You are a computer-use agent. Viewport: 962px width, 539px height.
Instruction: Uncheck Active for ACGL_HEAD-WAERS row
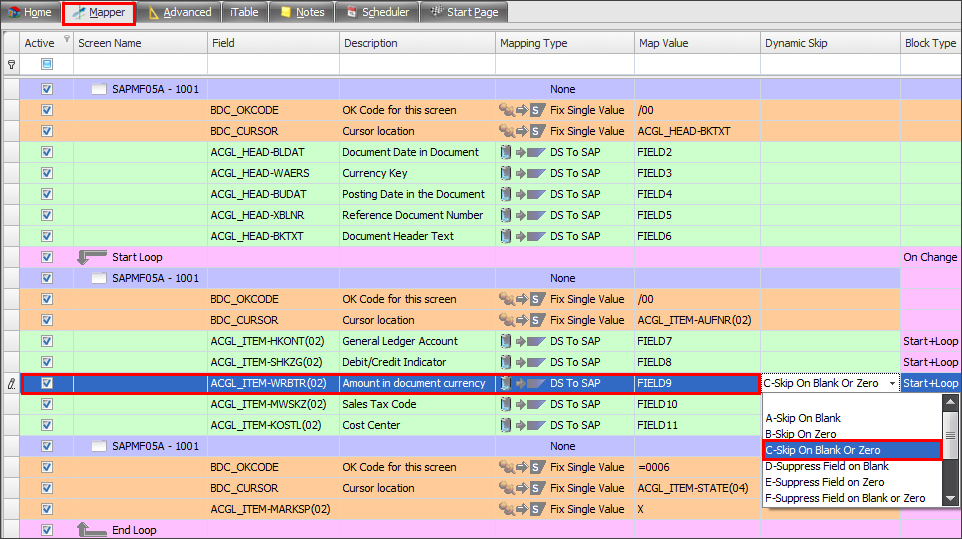(47, 173)
